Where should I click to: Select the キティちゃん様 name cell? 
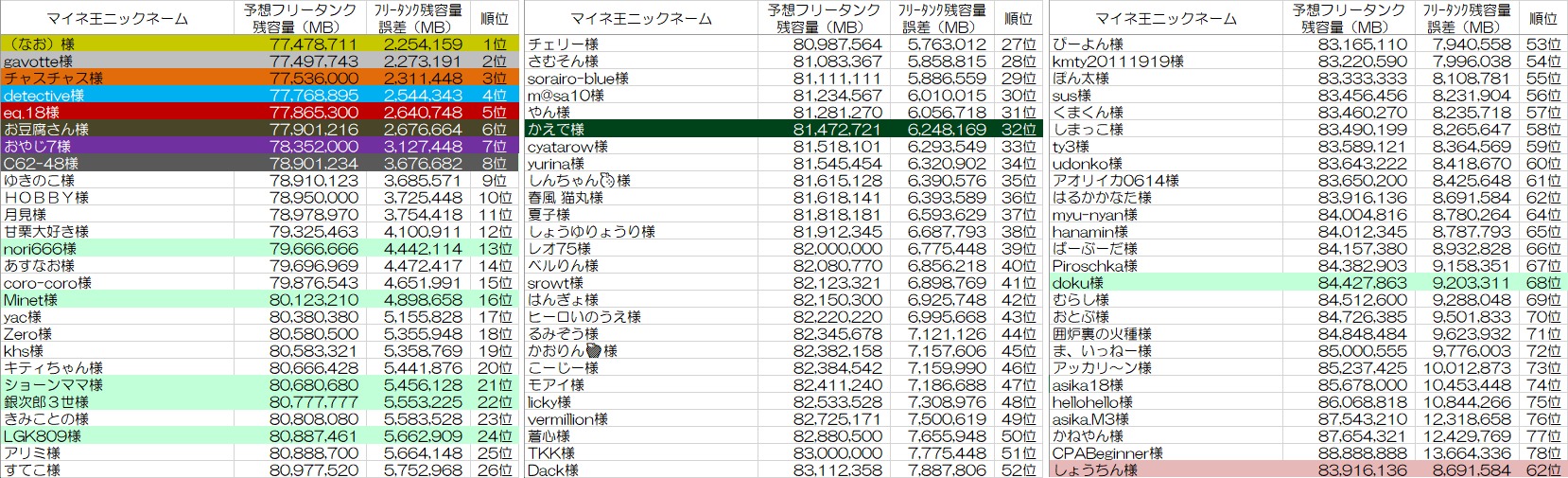click(117, 368)
